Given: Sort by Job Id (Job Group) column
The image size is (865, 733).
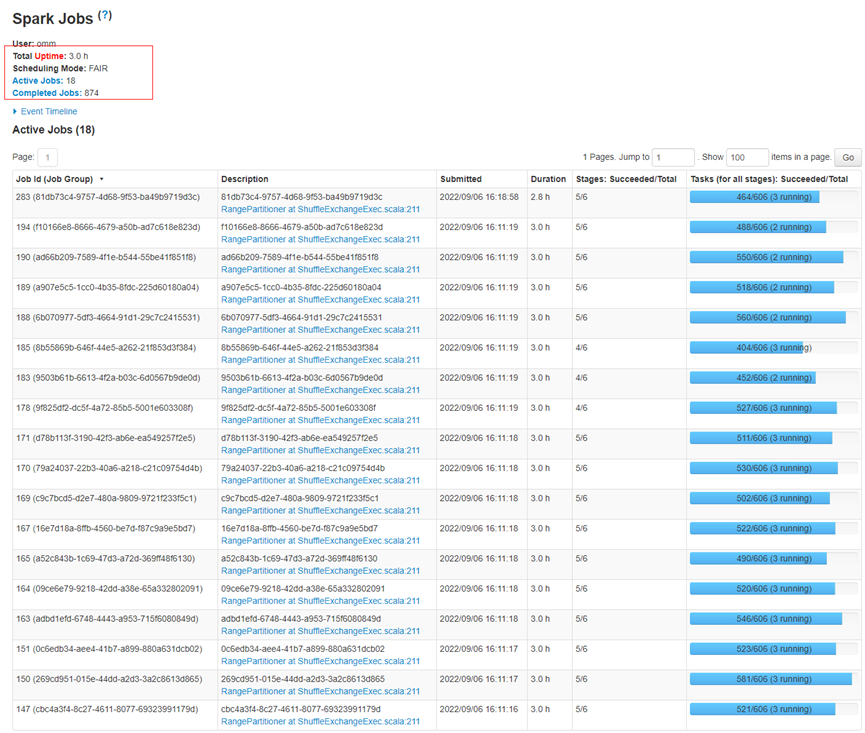Looking at the screenshot, I should coord(60,179).
